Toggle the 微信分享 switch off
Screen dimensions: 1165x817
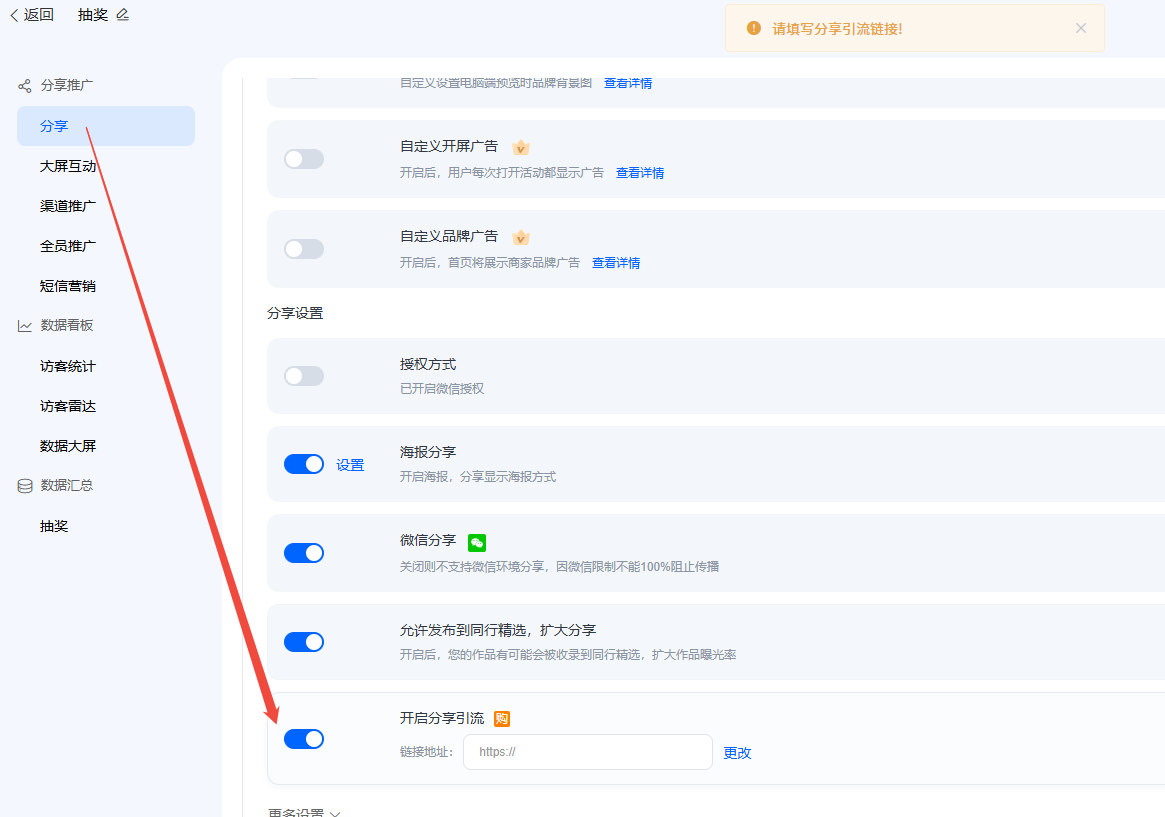304,553
